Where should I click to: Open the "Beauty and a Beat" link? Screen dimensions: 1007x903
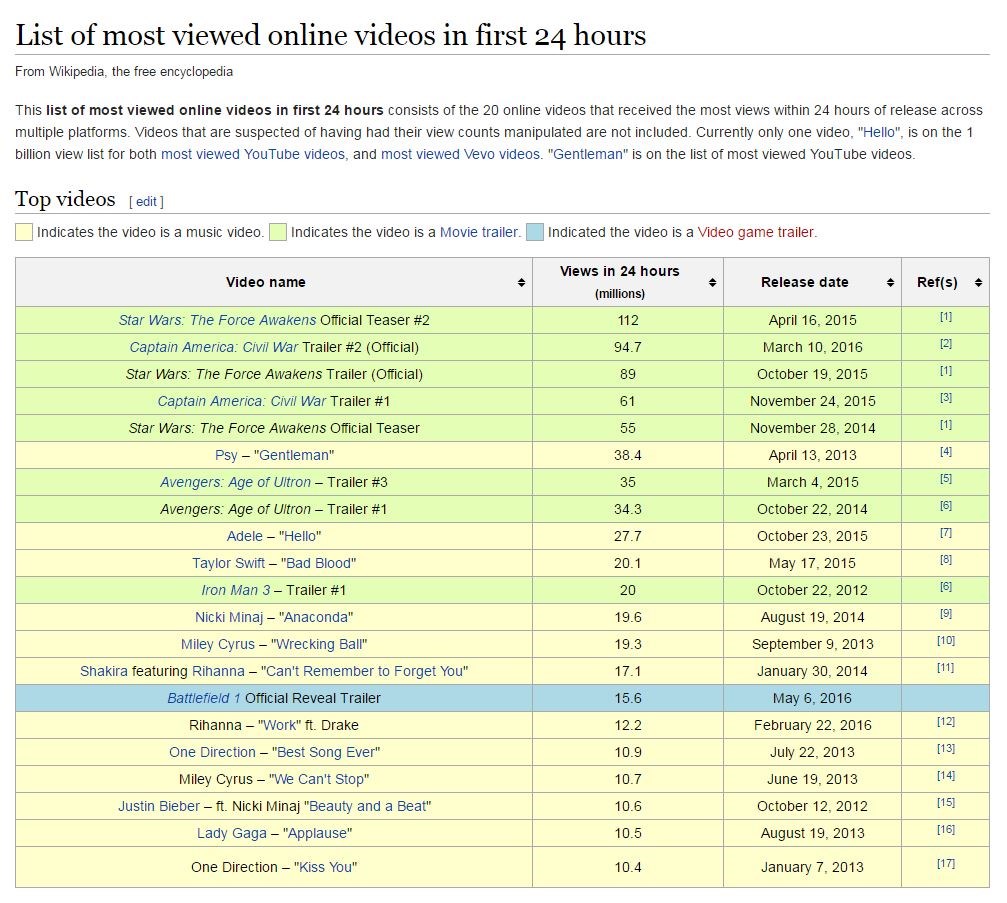[367, 805]
